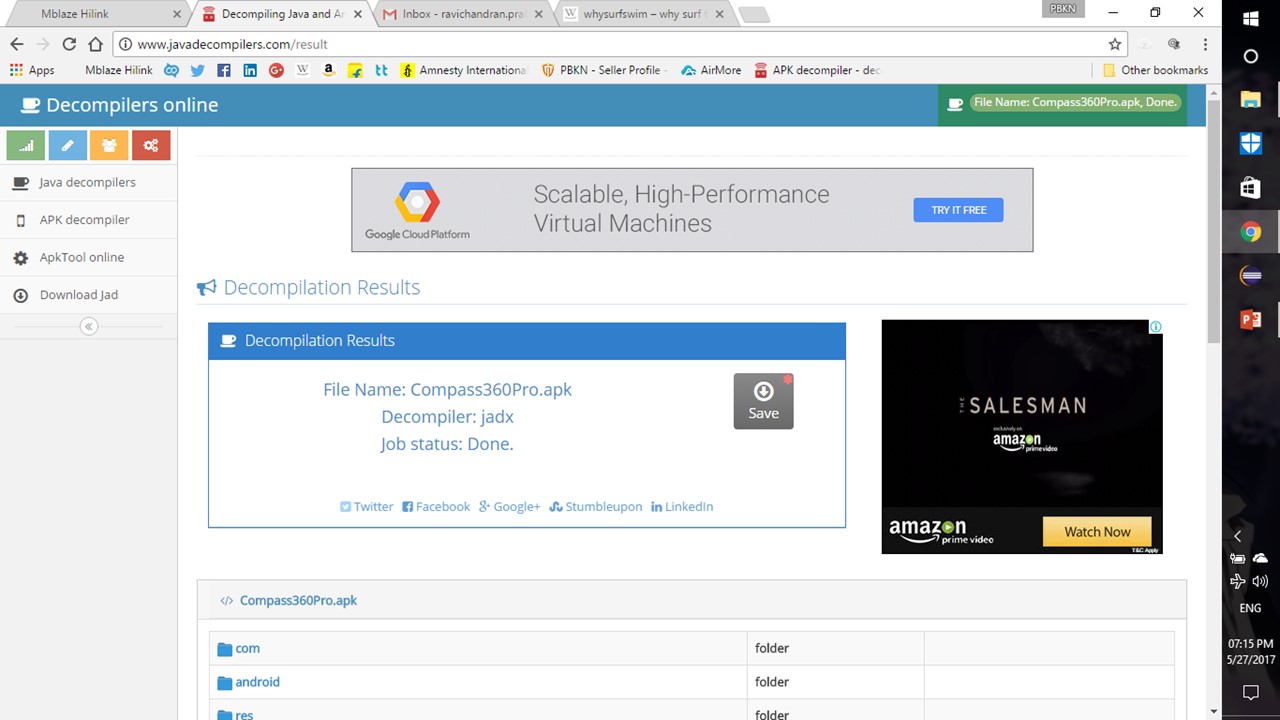
Task: Bookmark this page with star icon
Action: 1114,44
